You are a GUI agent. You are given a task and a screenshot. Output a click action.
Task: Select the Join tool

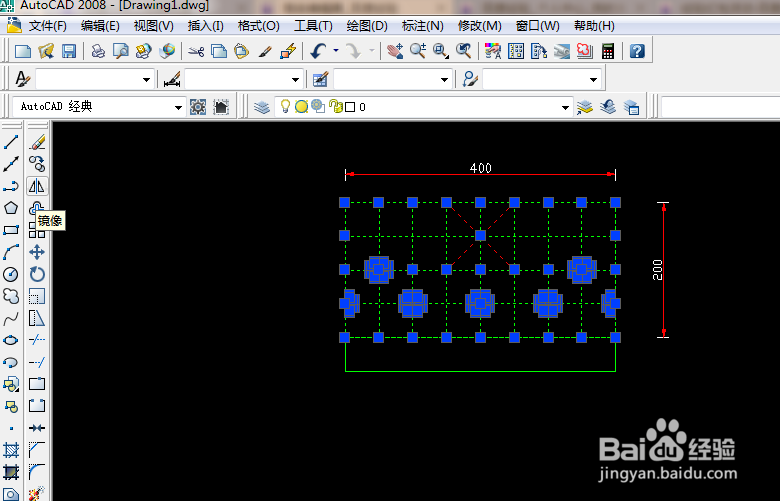[x=37, y=428]
